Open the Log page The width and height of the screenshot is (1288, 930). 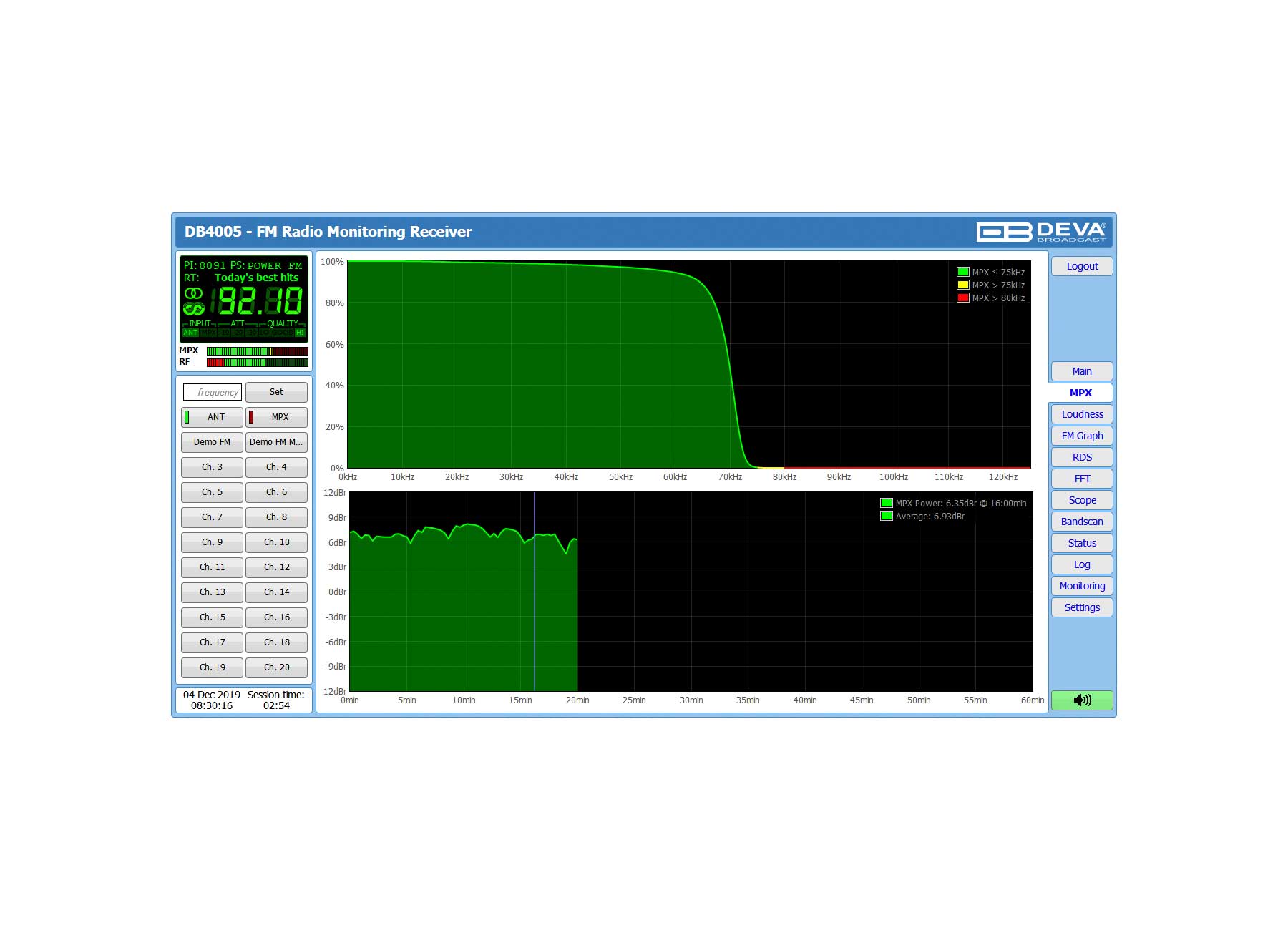click(x=1082, y=564)
